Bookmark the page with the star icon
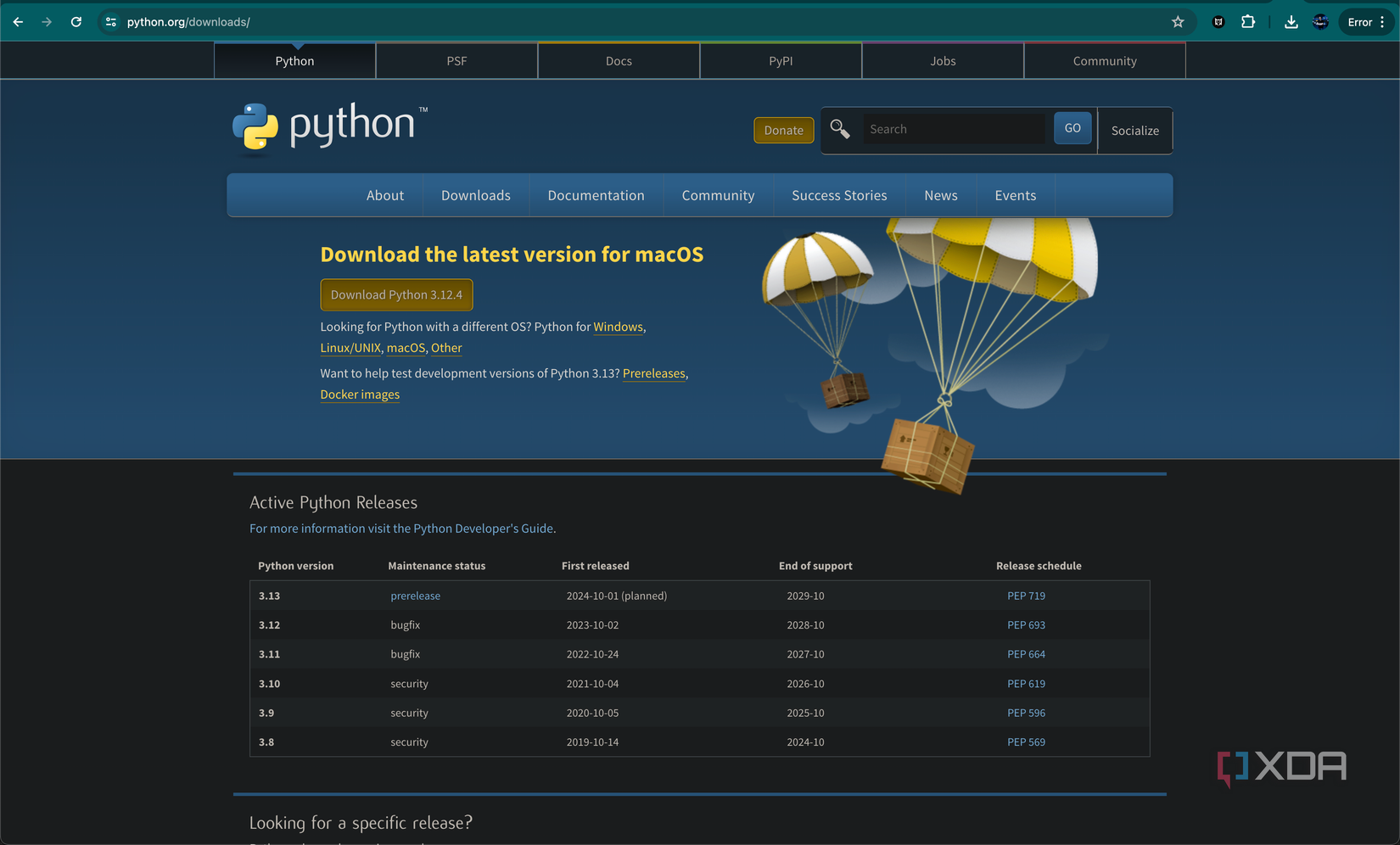The width and height of the screenshot is (1400, 845). [x=1178, y=22]
